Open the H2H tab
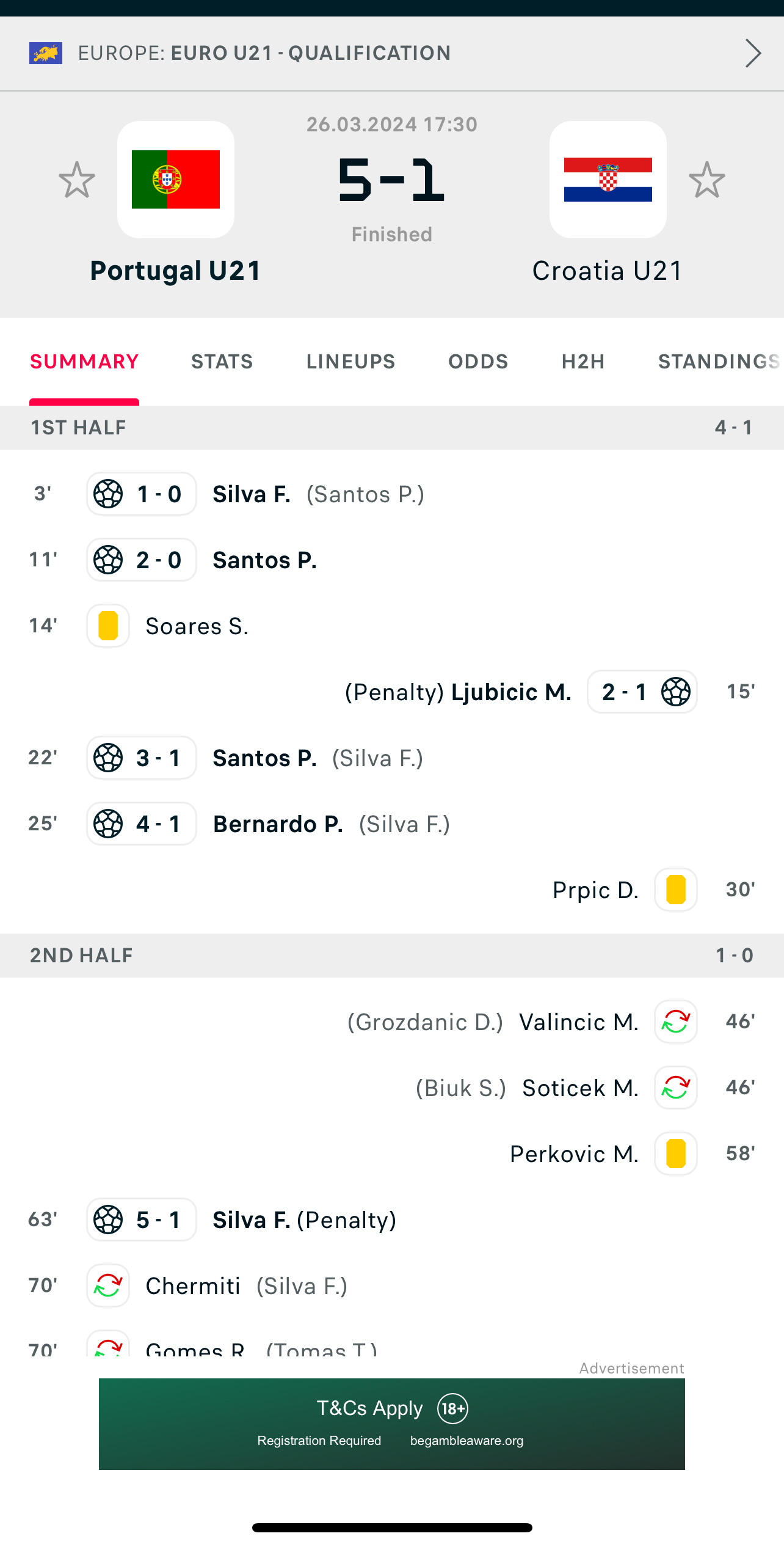784x1547 pixels. coord(584,362)
